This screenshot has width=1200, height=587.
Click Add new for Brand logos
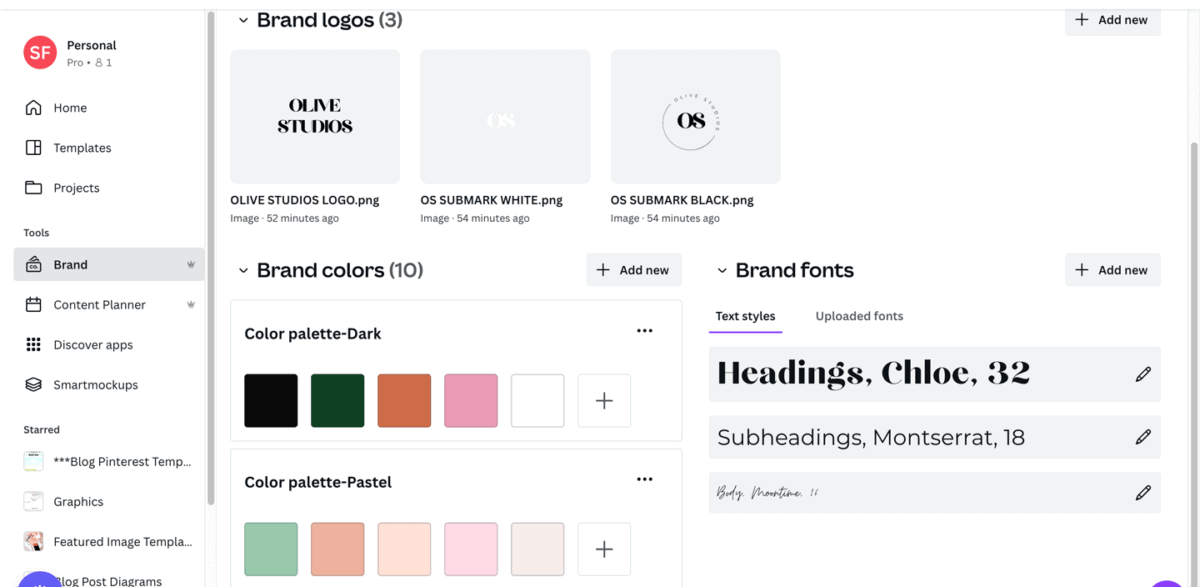click(x=1112, y=20)
